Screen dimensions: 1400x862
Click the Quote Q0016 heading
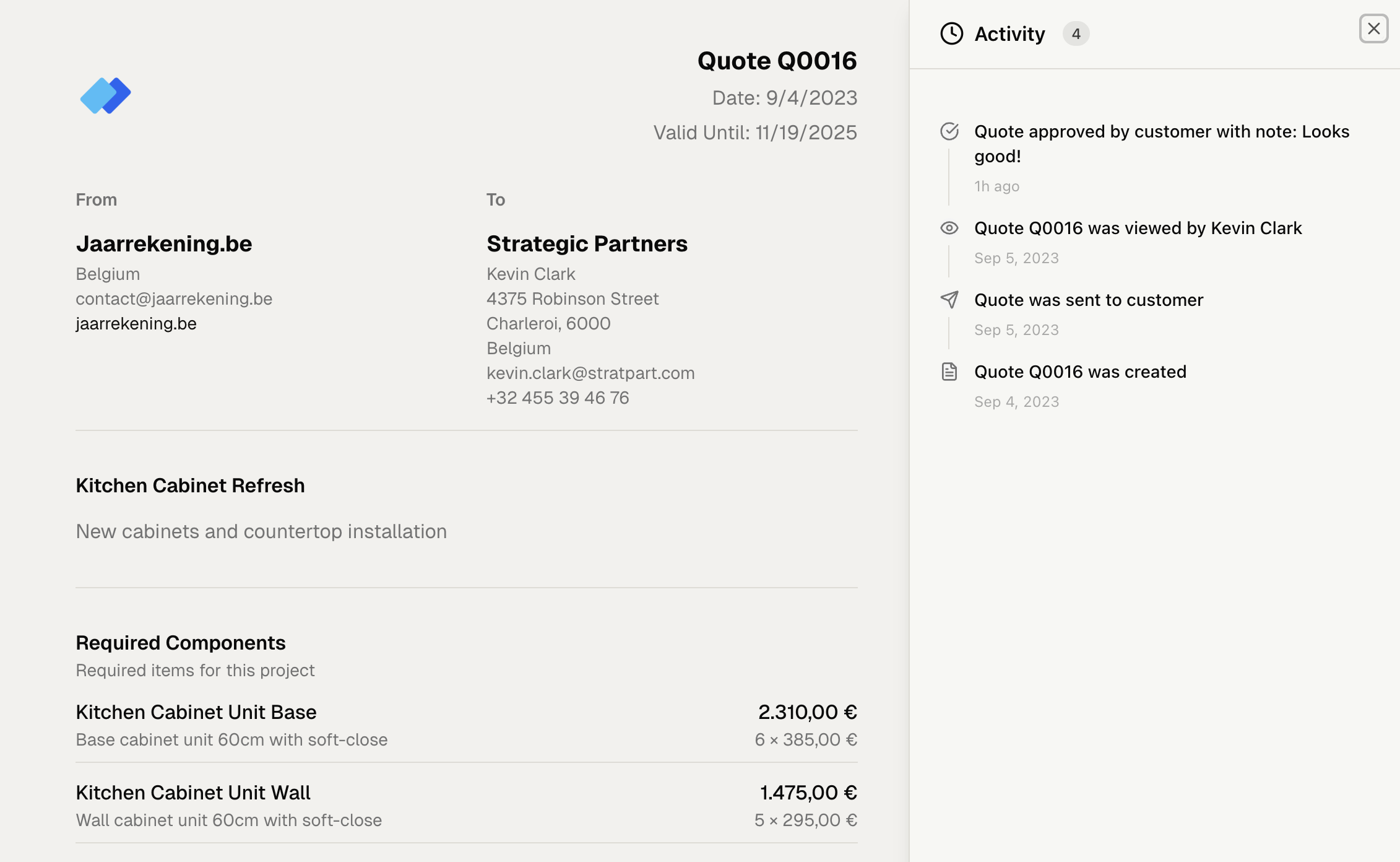click(777, 61)
